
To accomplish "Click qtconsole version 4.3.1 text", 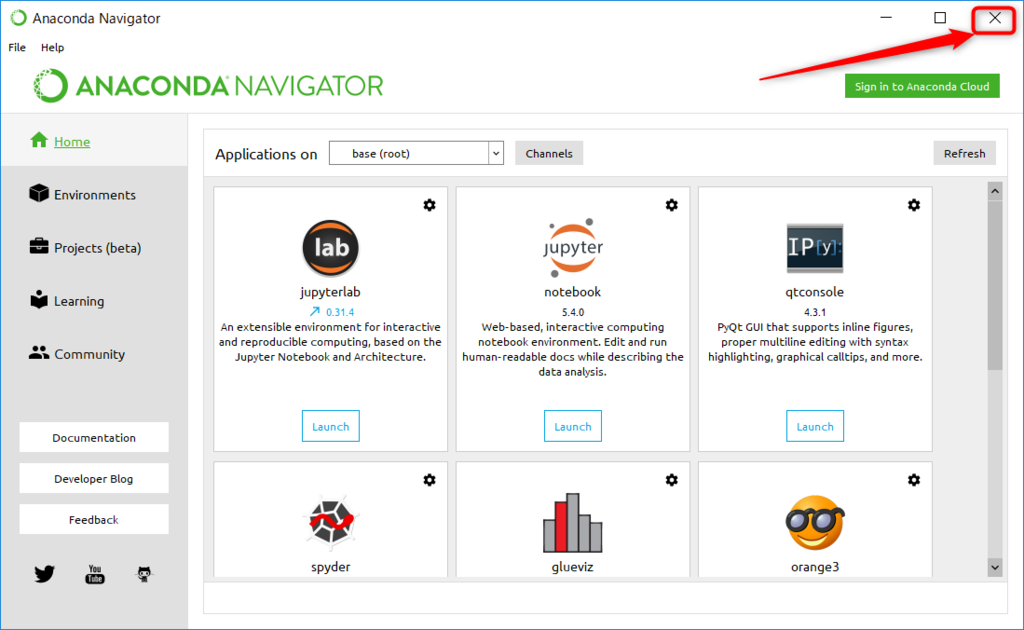I will point(815,312).
